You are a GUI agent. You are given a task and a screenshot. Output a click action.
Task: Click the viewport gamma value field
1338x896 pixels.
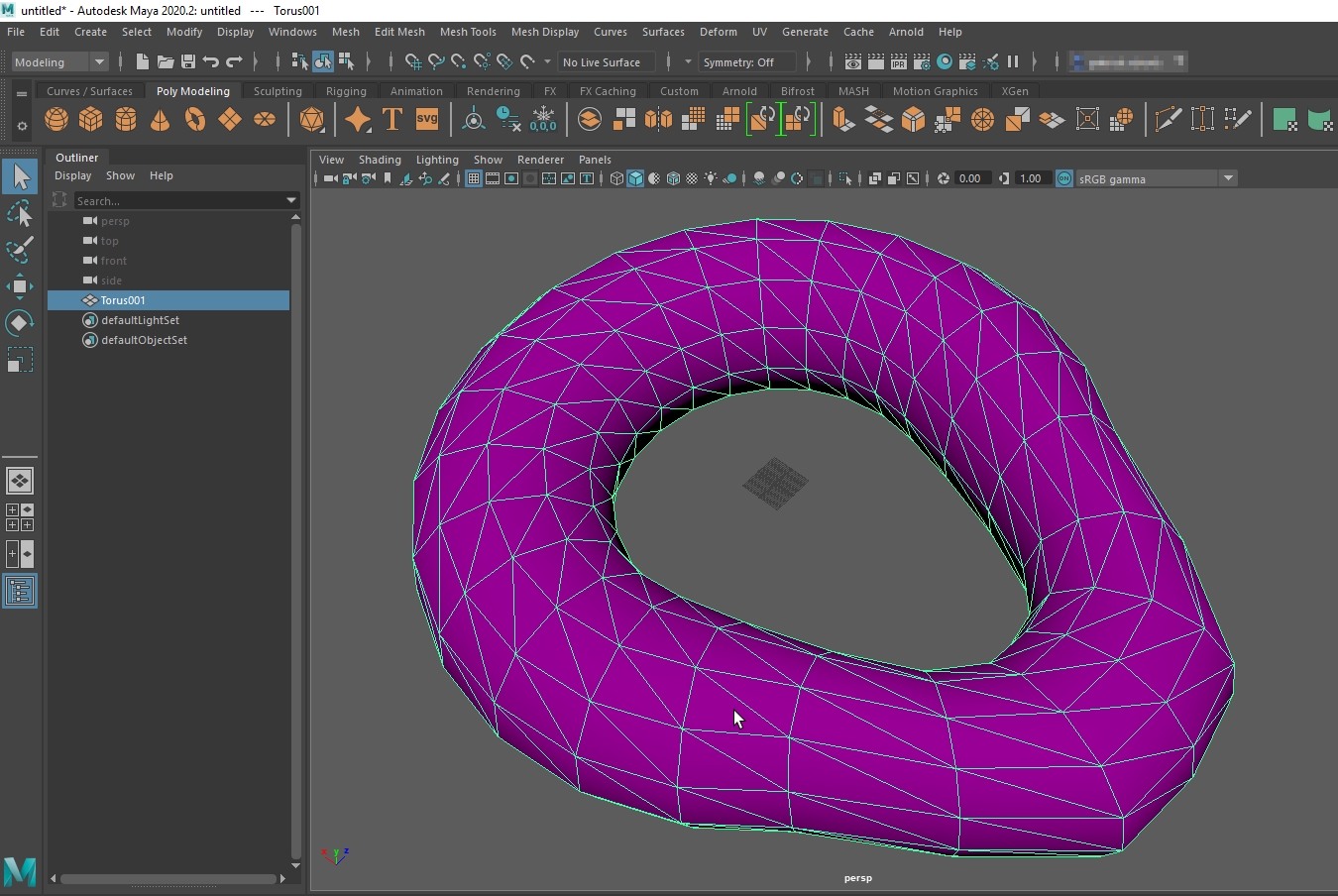tap(1031, 178)
